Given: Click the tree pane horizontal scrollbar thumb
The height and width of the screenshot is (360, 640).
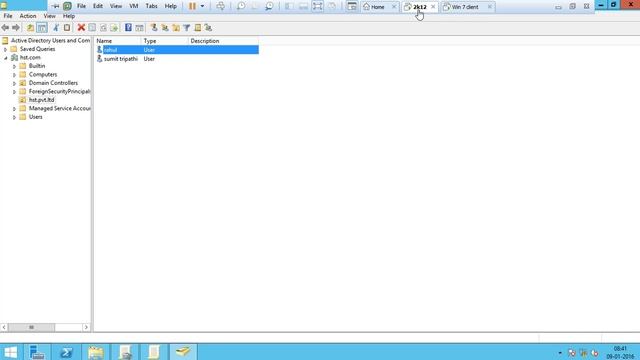Looking at the screenshot, I should 31,327.
